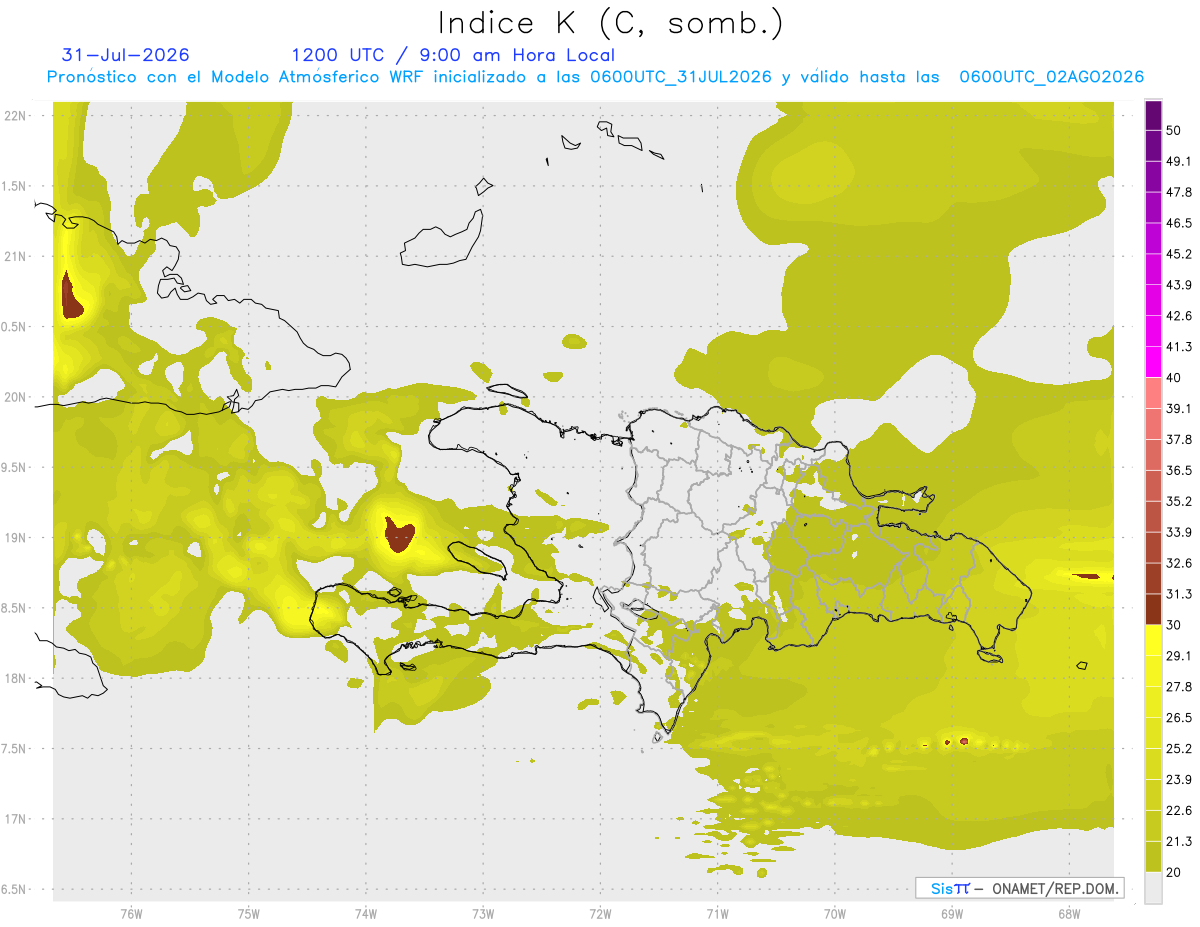Click the latitude label '17N'
The height and width of the screenshot is (927, 1200).
[17, 819]
